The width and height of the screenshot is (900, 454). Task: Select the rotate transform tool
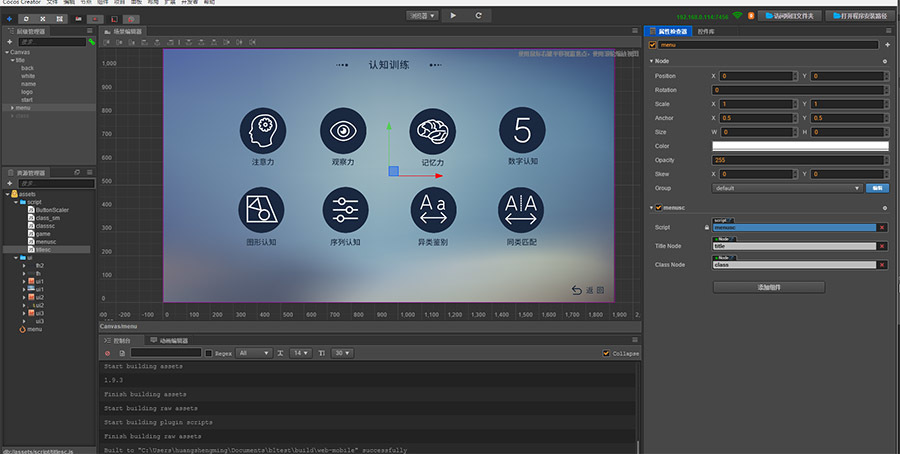tap(26, 18)
